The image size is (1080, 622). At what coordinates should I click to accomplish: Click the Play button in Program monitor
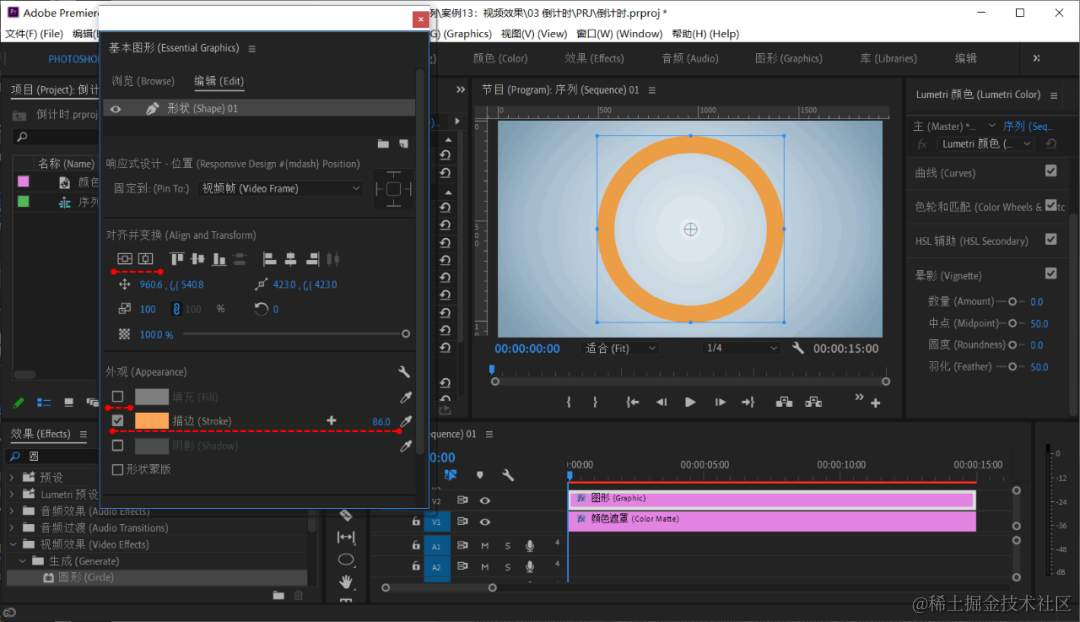(x=690, y=402)
